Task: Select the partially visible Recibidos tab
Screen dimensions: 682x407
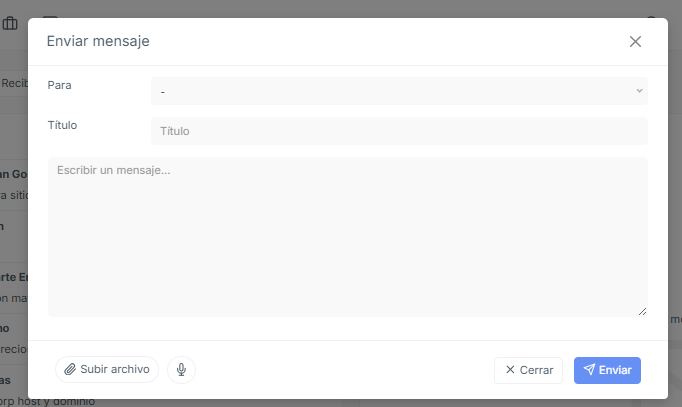Action: [x=14, y=83]
